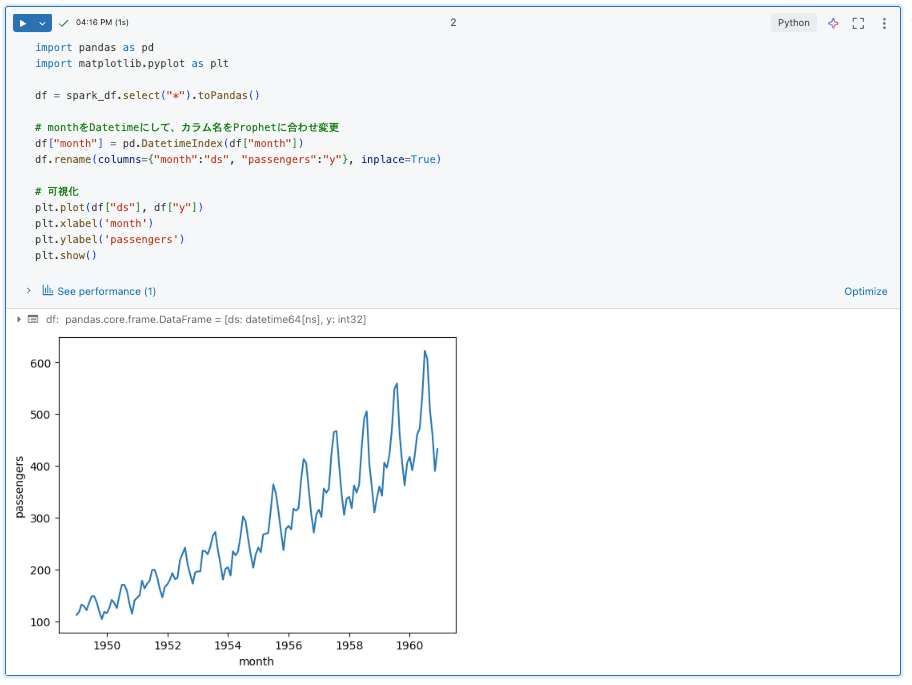Click the toPandas() code line
The image size is (912, 685).
[x=147, y=95]
